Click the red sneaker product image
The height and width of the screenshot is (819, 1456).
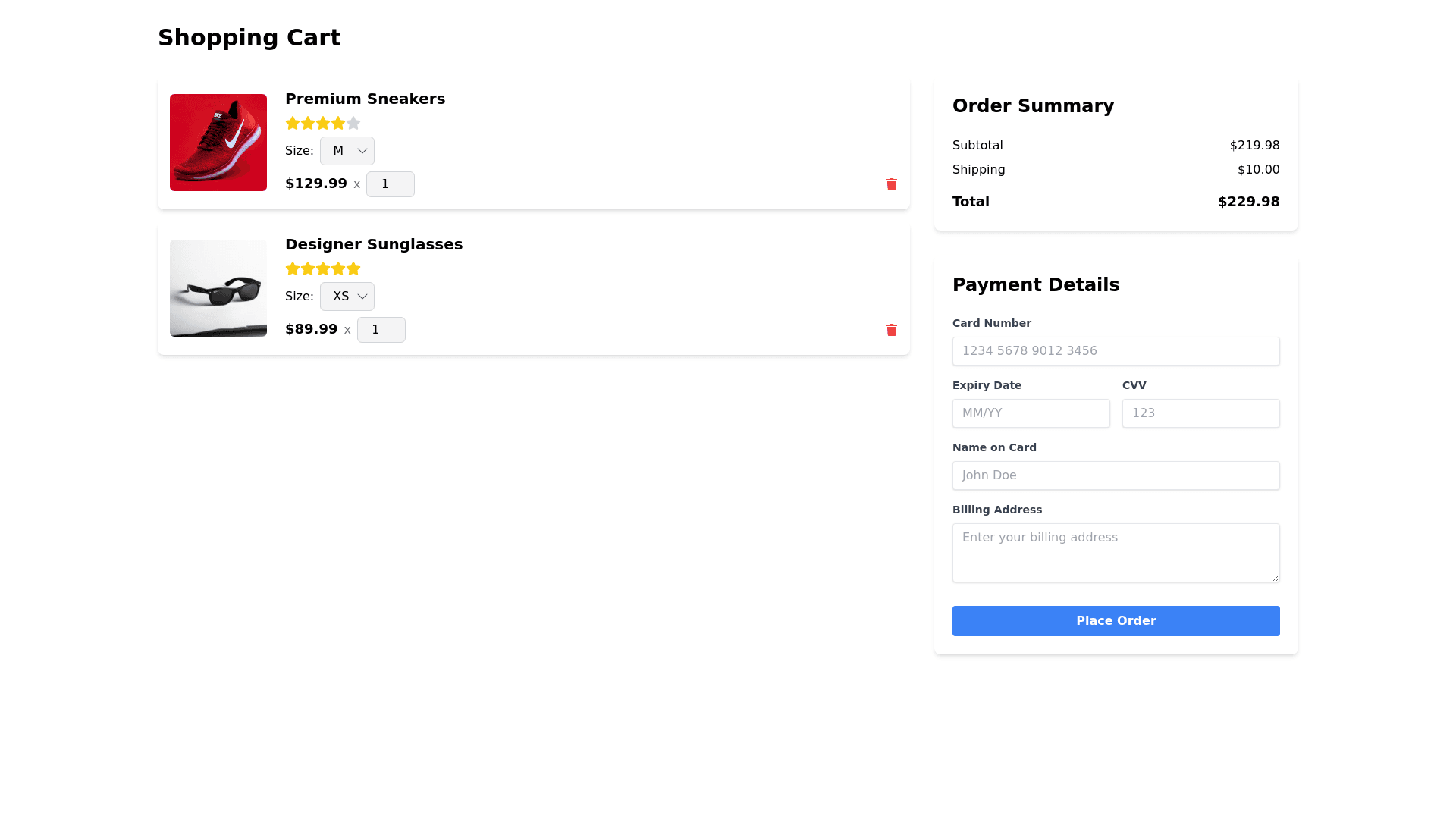(218, 143)
